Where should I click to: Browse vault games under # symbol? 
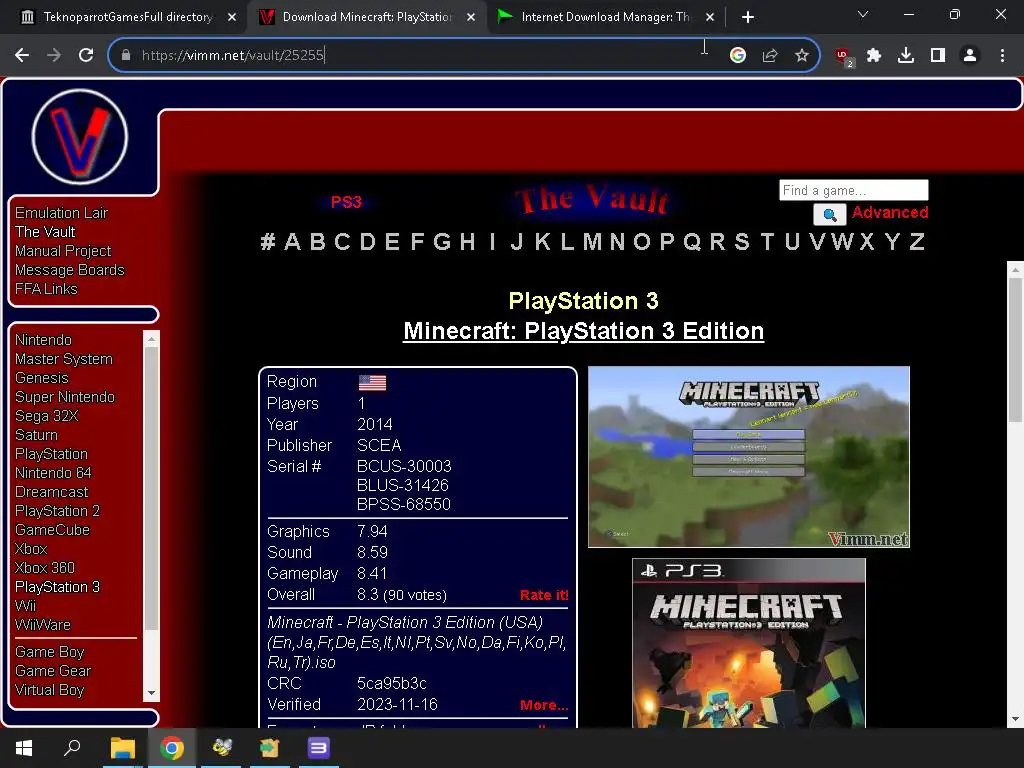[x=267, y=242]
